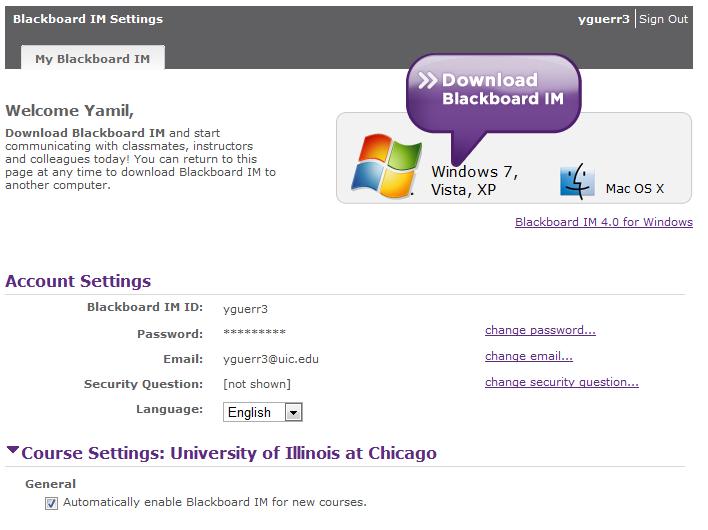Click the masked password value
708x530 pixels.
click(254, 332)
